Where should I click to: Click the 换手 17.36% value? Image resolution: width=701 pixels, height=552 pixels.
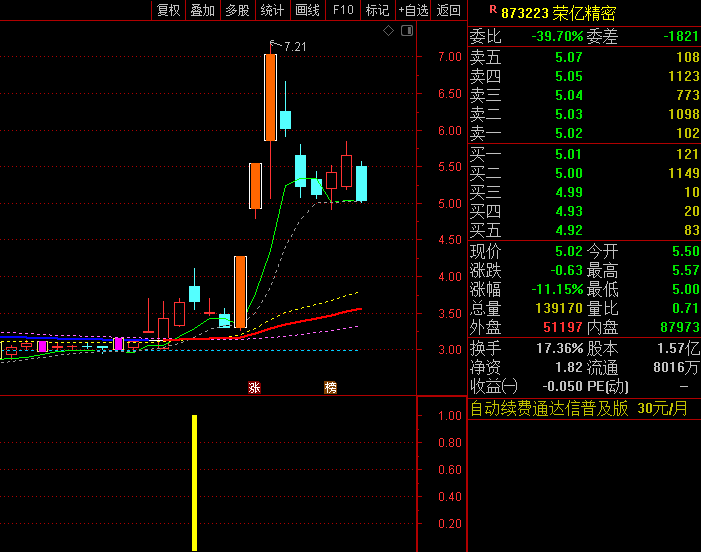[560, 348]
